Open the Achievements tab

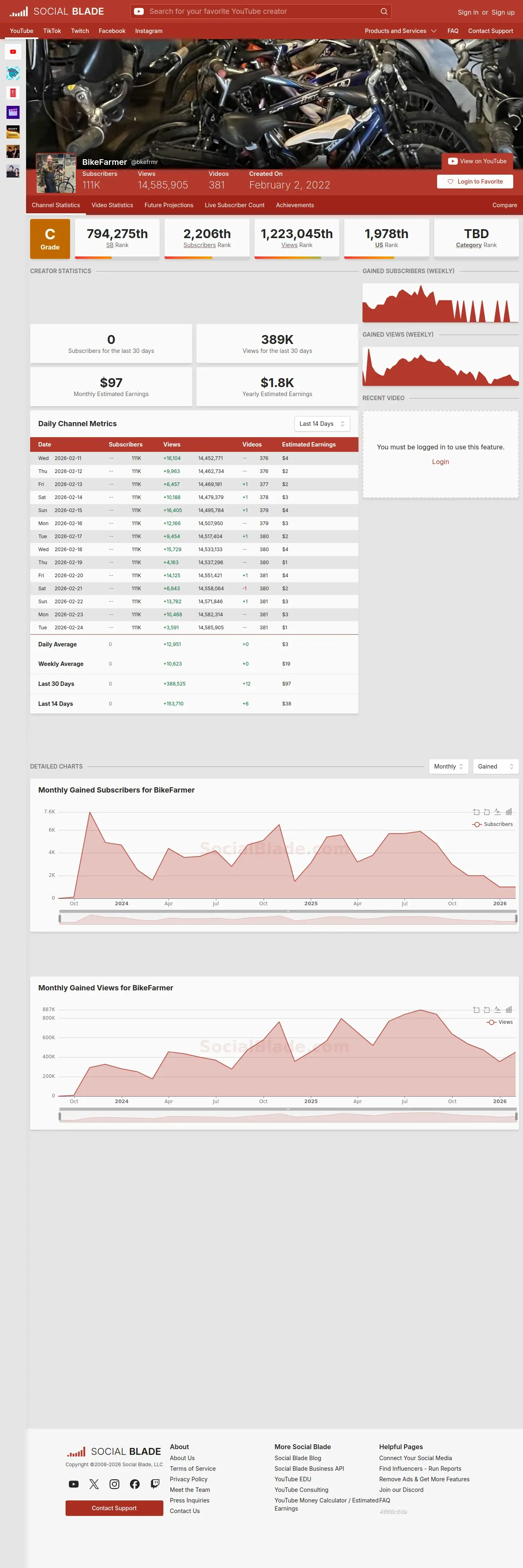[x=294, y=205]
